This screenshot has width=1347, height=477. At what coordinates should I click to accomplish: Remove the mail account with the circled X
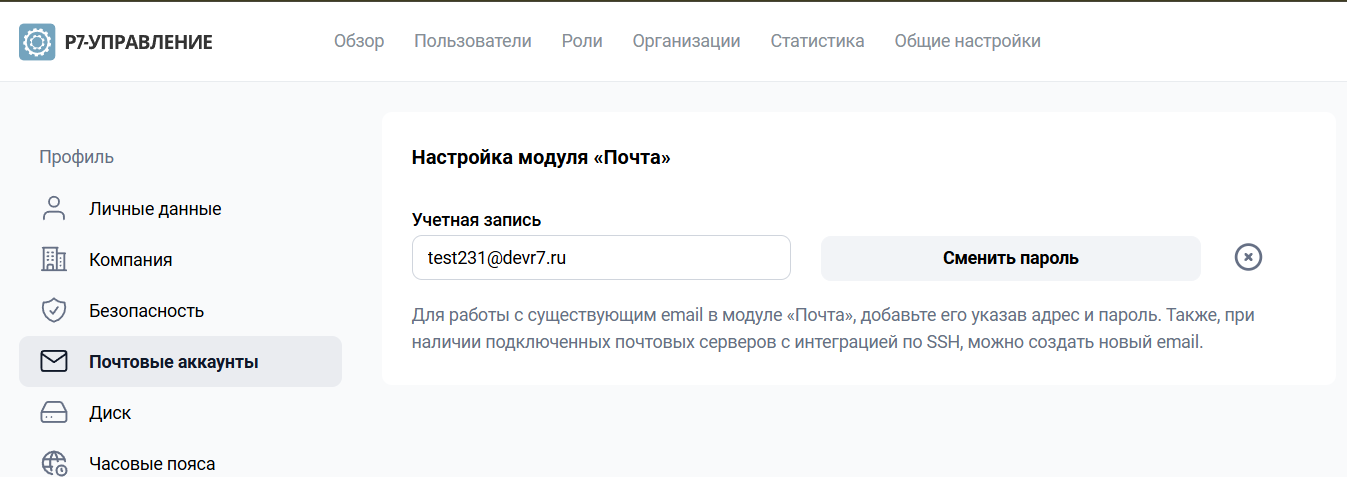[1248, 257]
